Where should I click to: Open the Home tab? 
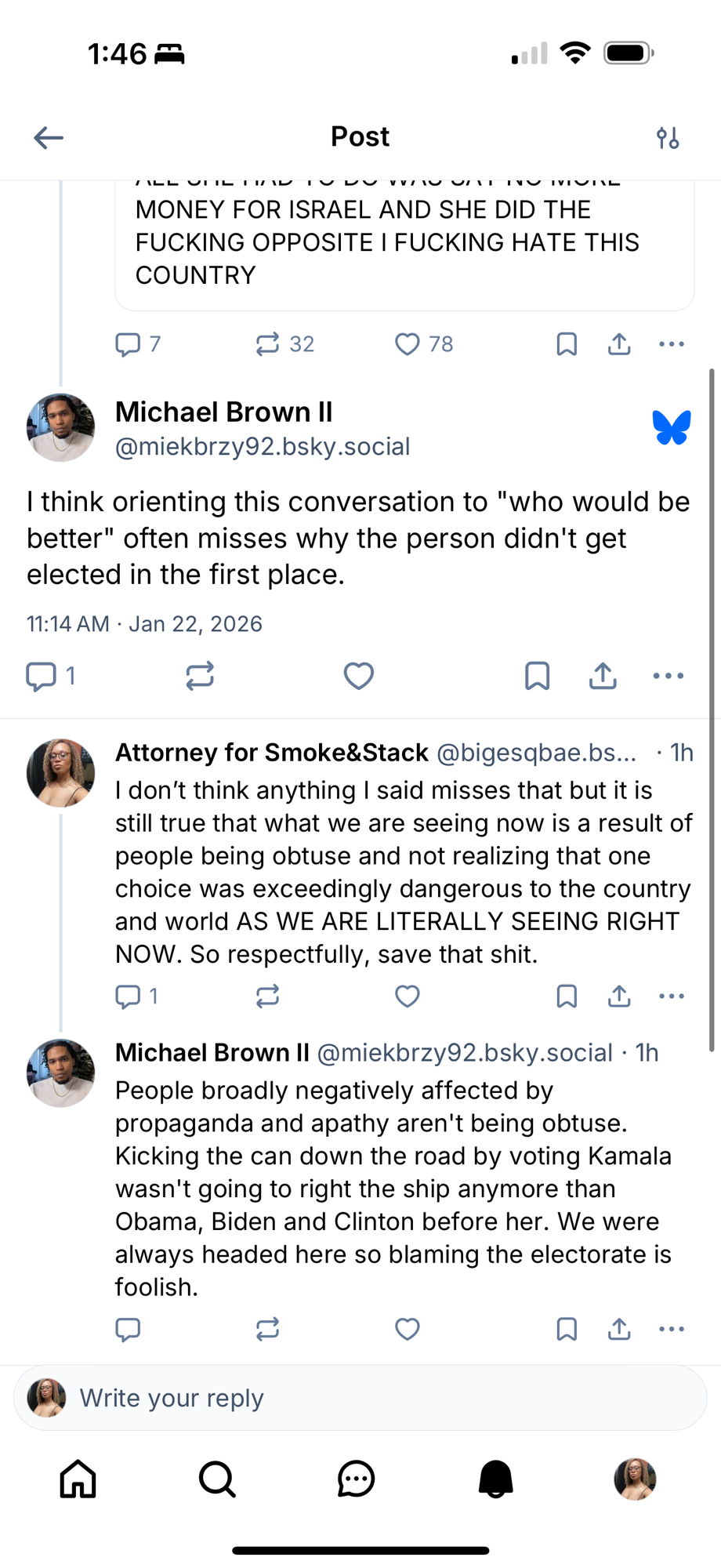78,1479
